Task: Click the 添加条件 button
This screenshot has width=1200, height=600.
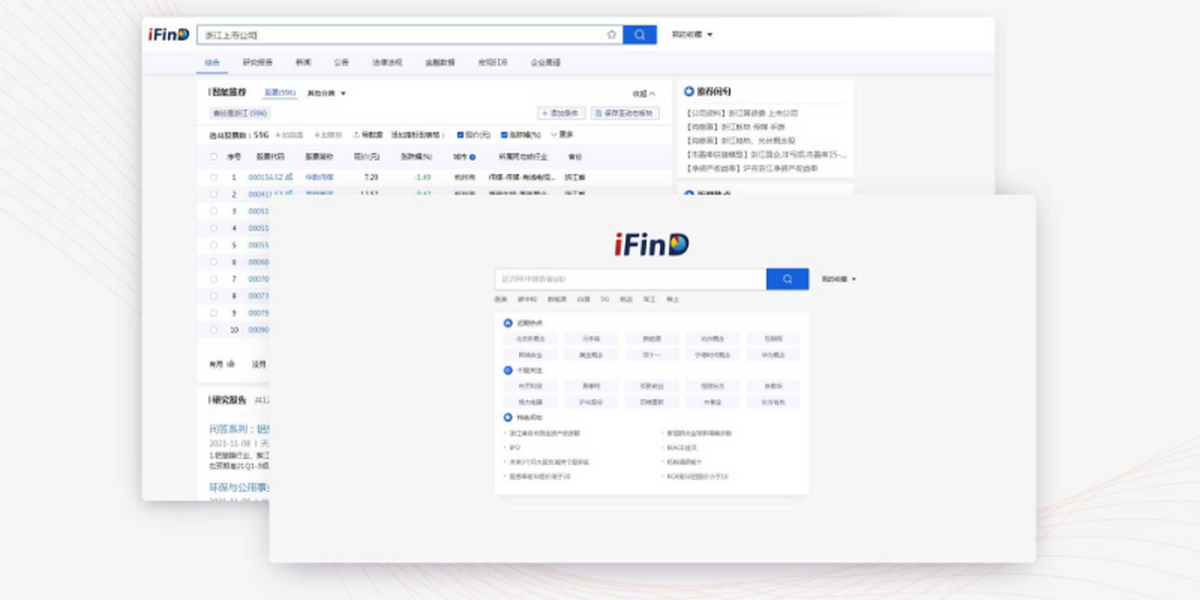Action: [x=562, y=113]
